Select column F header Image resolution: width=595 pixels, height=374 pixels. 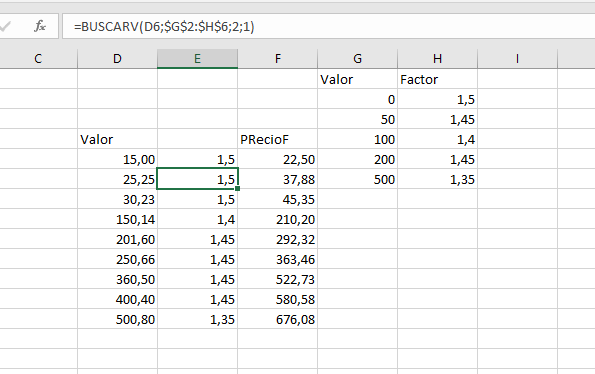(x=277, y=59)
